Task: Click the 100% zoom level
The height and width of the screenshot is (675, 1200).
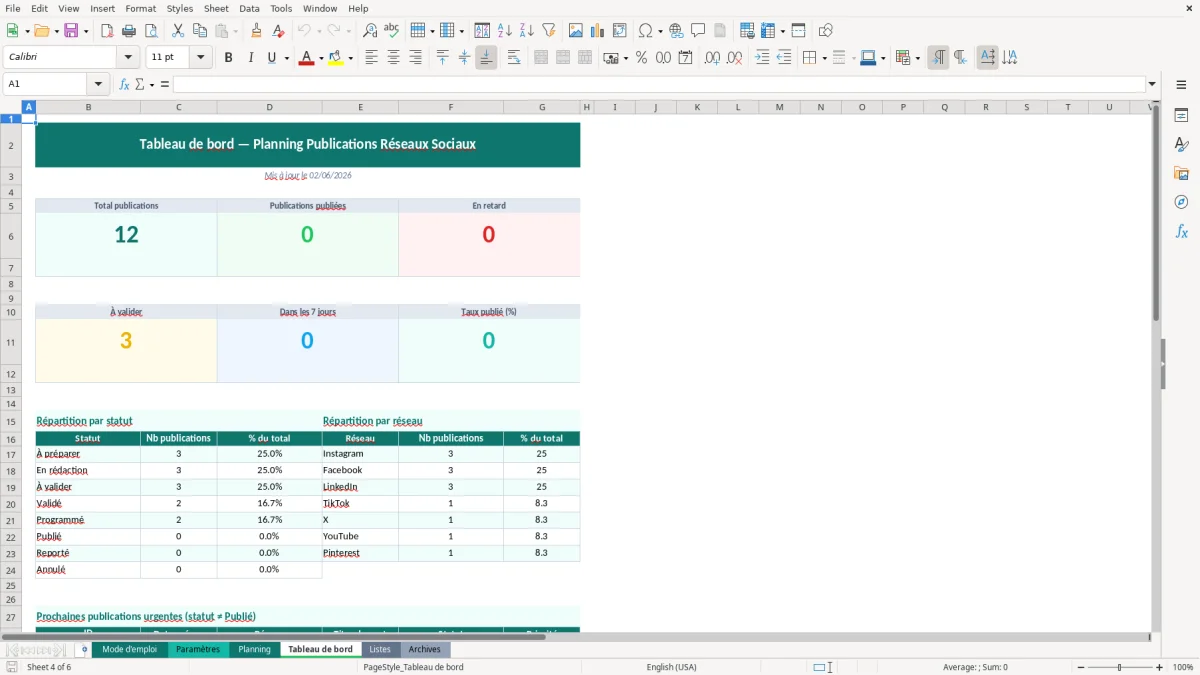Action: tap(1183, 667)
